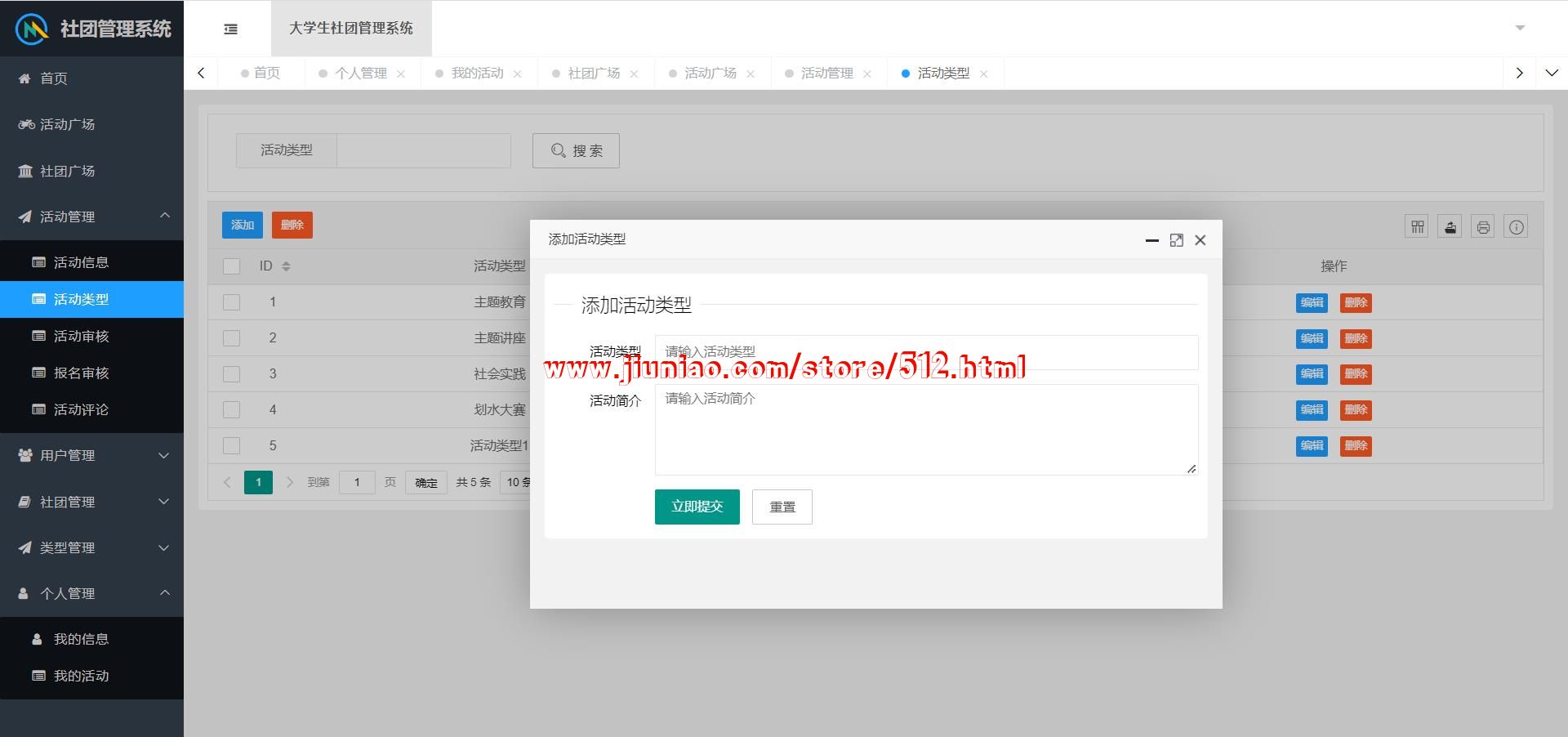Click the 删除 button above the table

tap(292, 225)
